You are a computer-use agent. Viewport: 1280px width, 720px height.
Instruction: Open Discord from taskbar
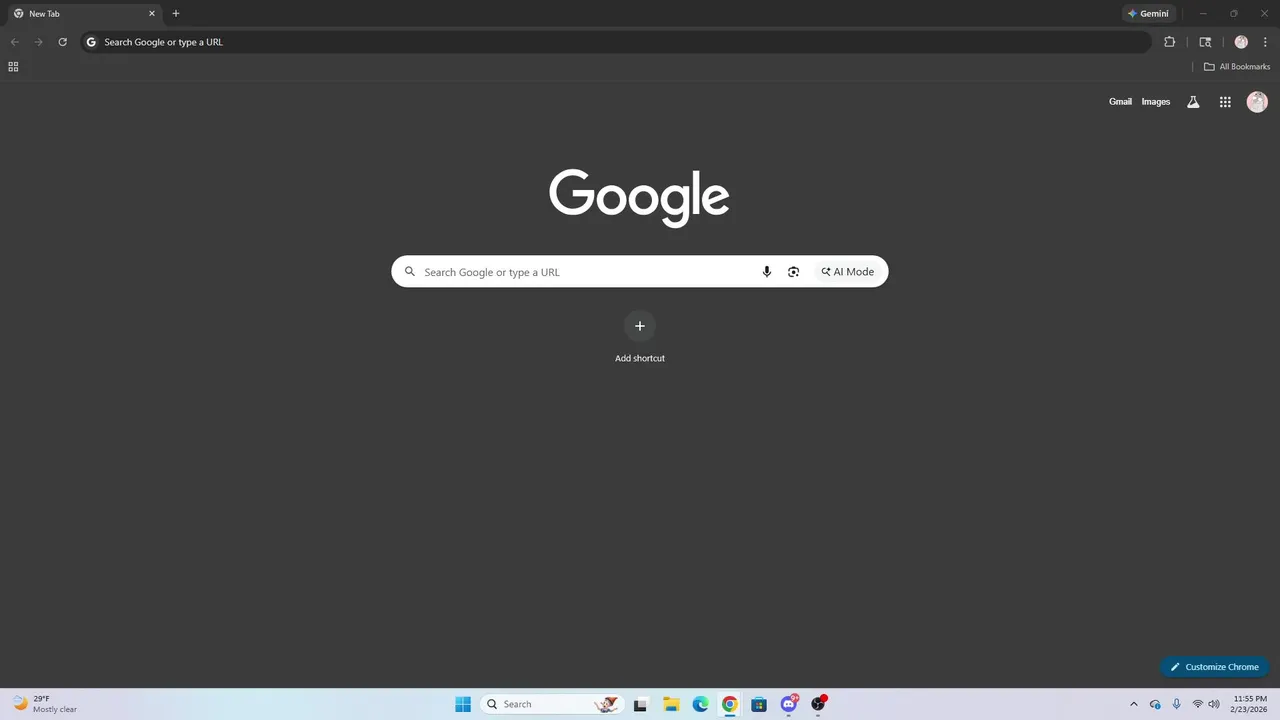point(789,704)
